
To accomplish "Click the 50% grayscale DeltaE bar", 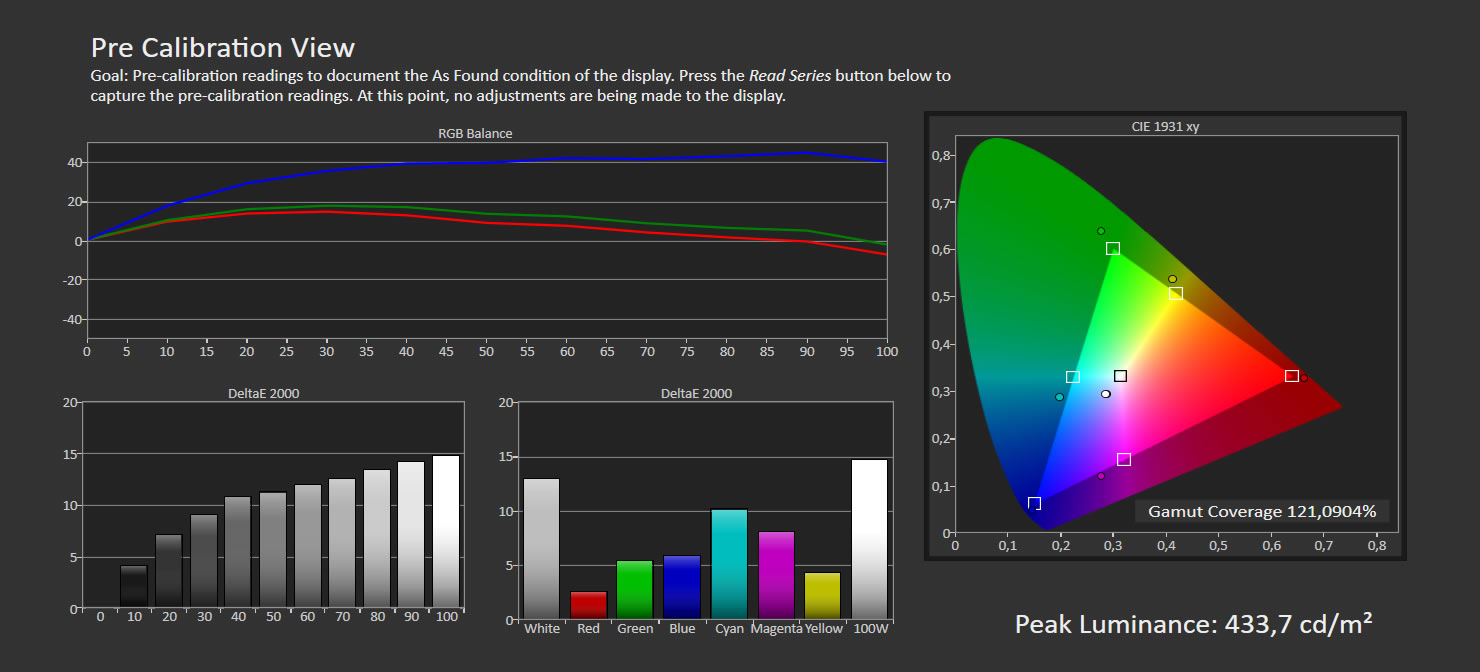I will pos(273,549).
